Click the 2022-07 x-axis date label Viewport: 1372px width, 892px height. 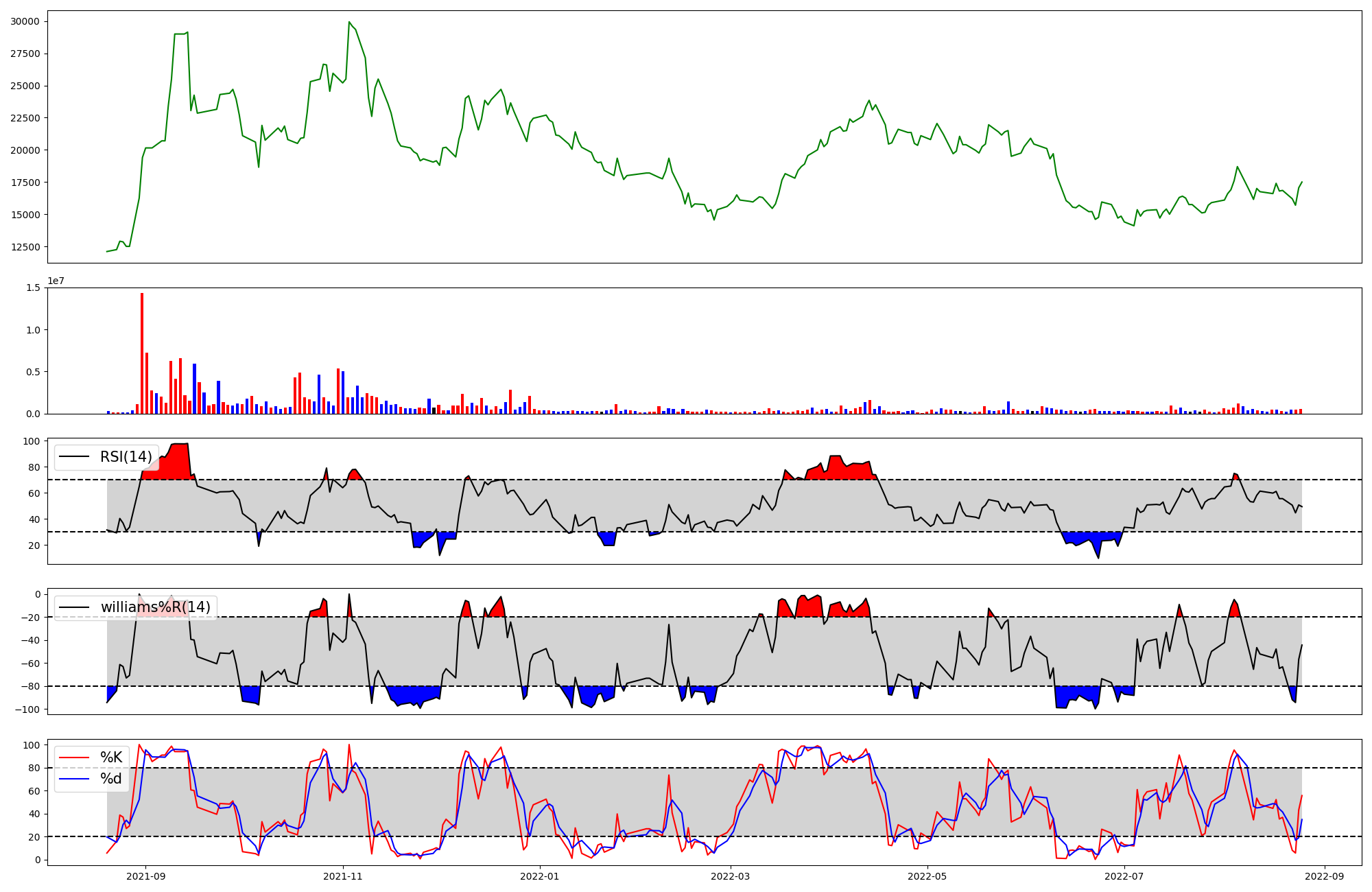(1125, 876)
